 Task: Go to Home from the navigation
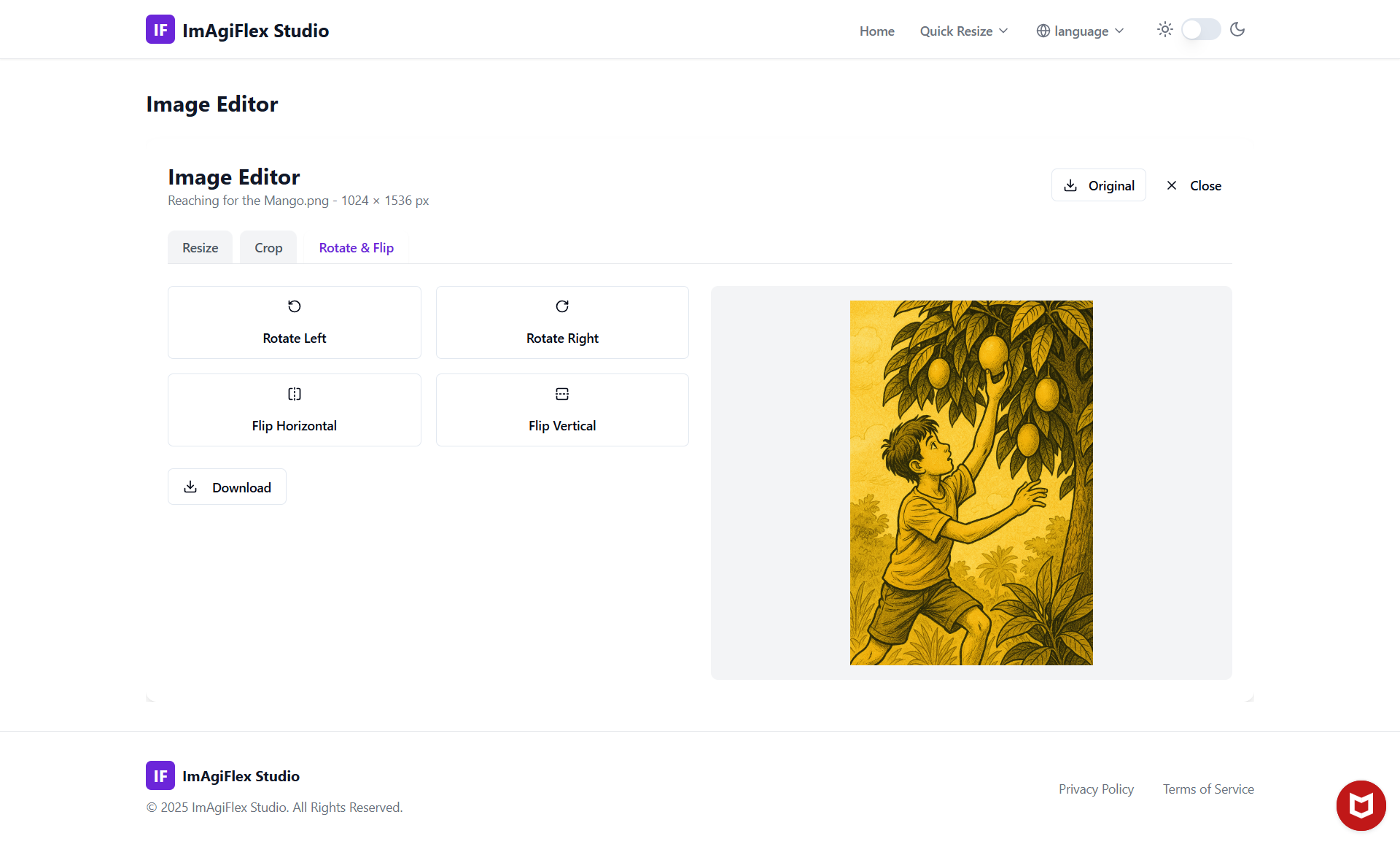[x=876, y=31]
